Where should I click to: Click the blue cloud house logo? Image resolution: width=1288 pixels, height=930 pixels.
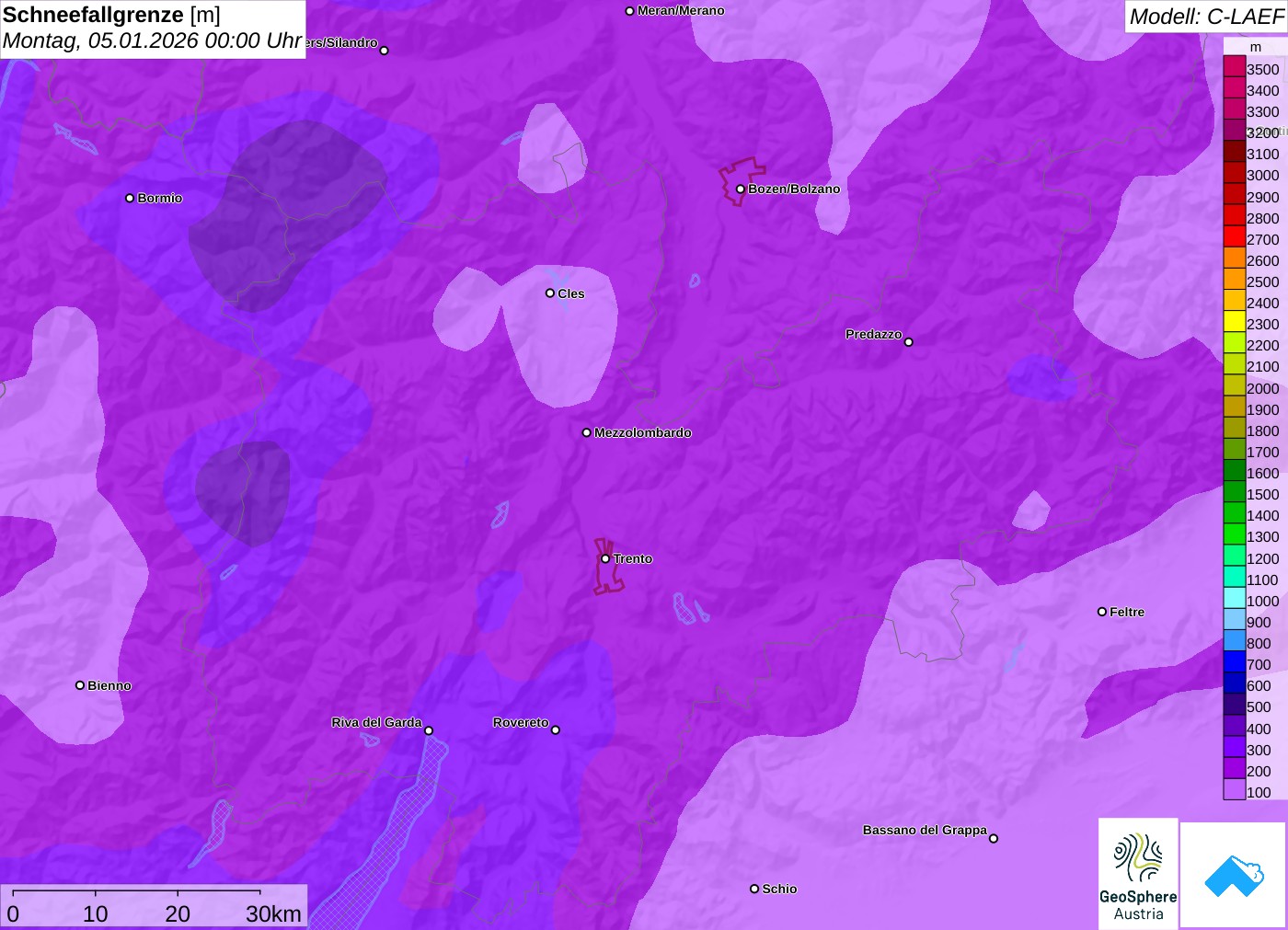pos(1234,875)
